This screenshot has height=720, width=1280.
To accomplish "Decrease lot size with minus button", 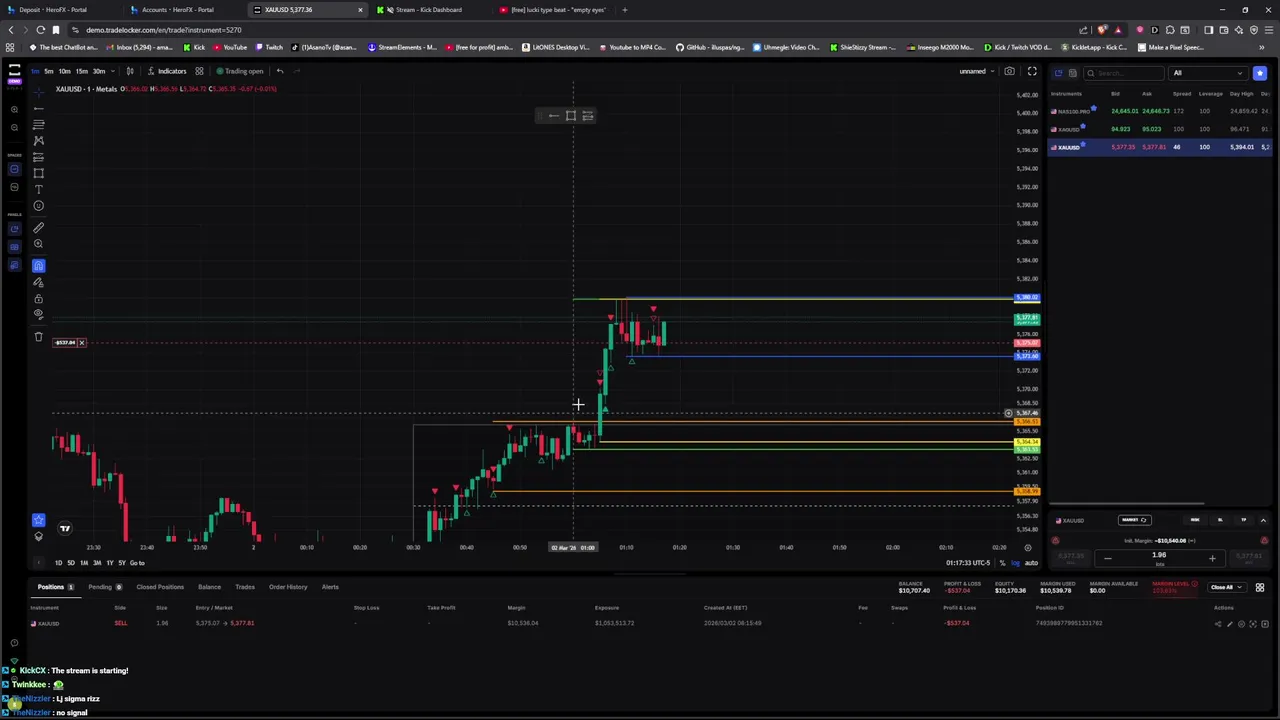I will 1107,558.
